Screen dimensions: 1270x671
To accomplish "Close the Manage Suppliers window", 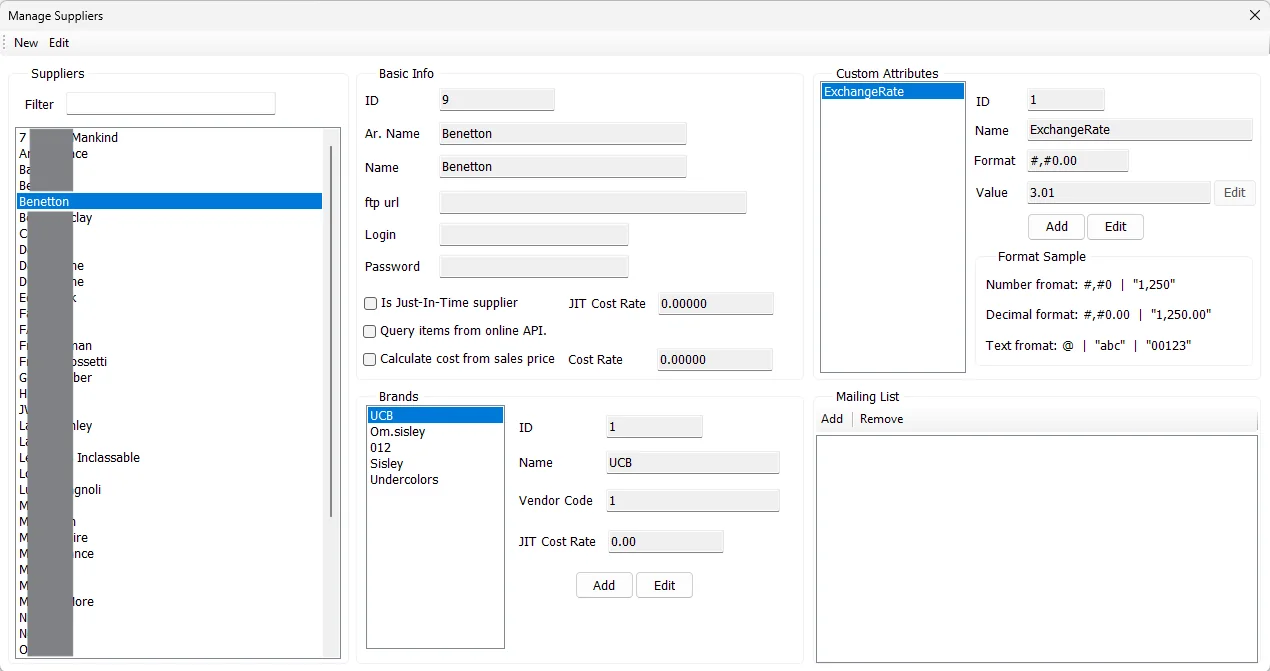I will [1254, 15].
